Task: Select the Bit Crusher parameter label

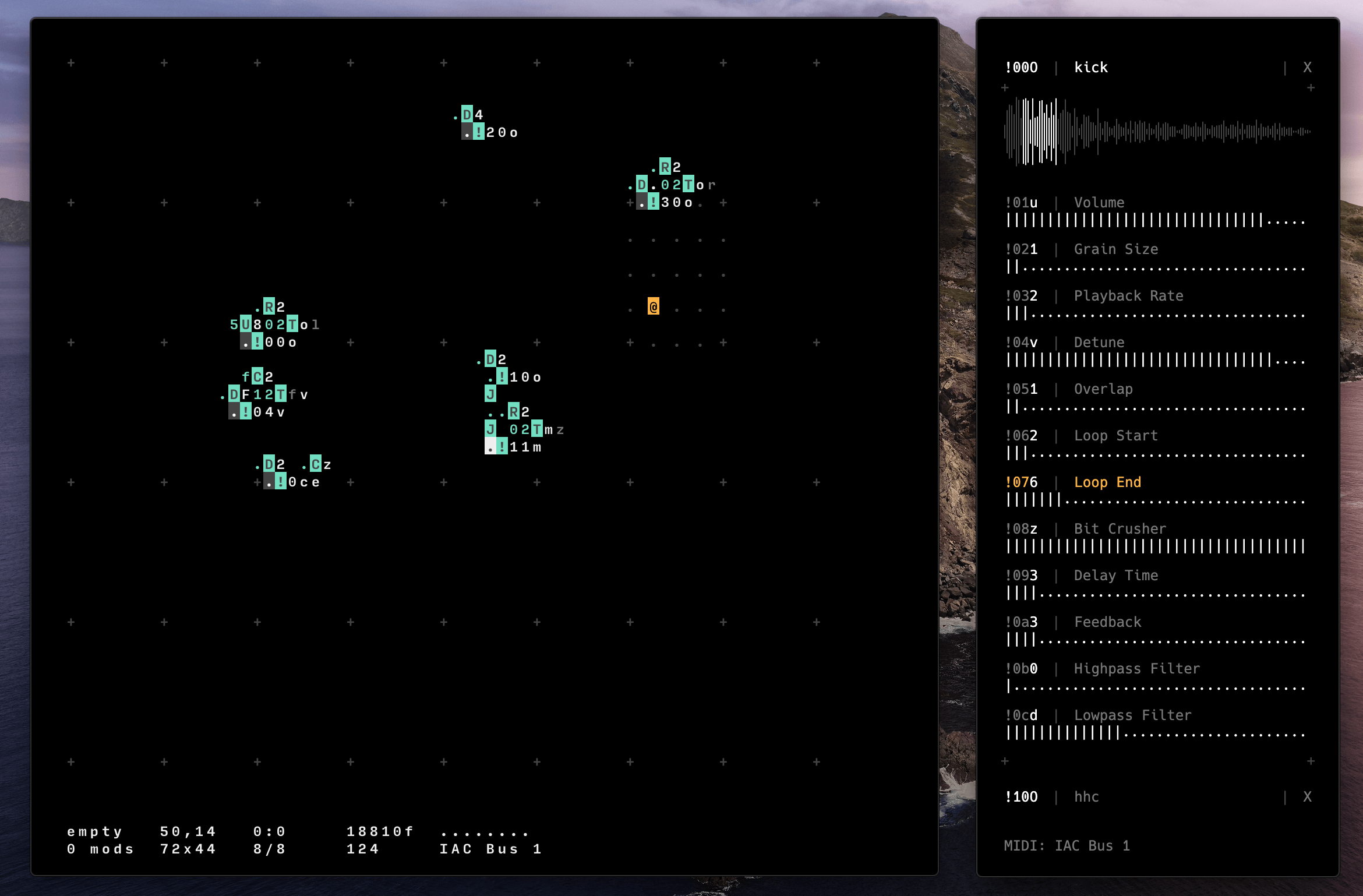Action: [x=1120, y=529]
